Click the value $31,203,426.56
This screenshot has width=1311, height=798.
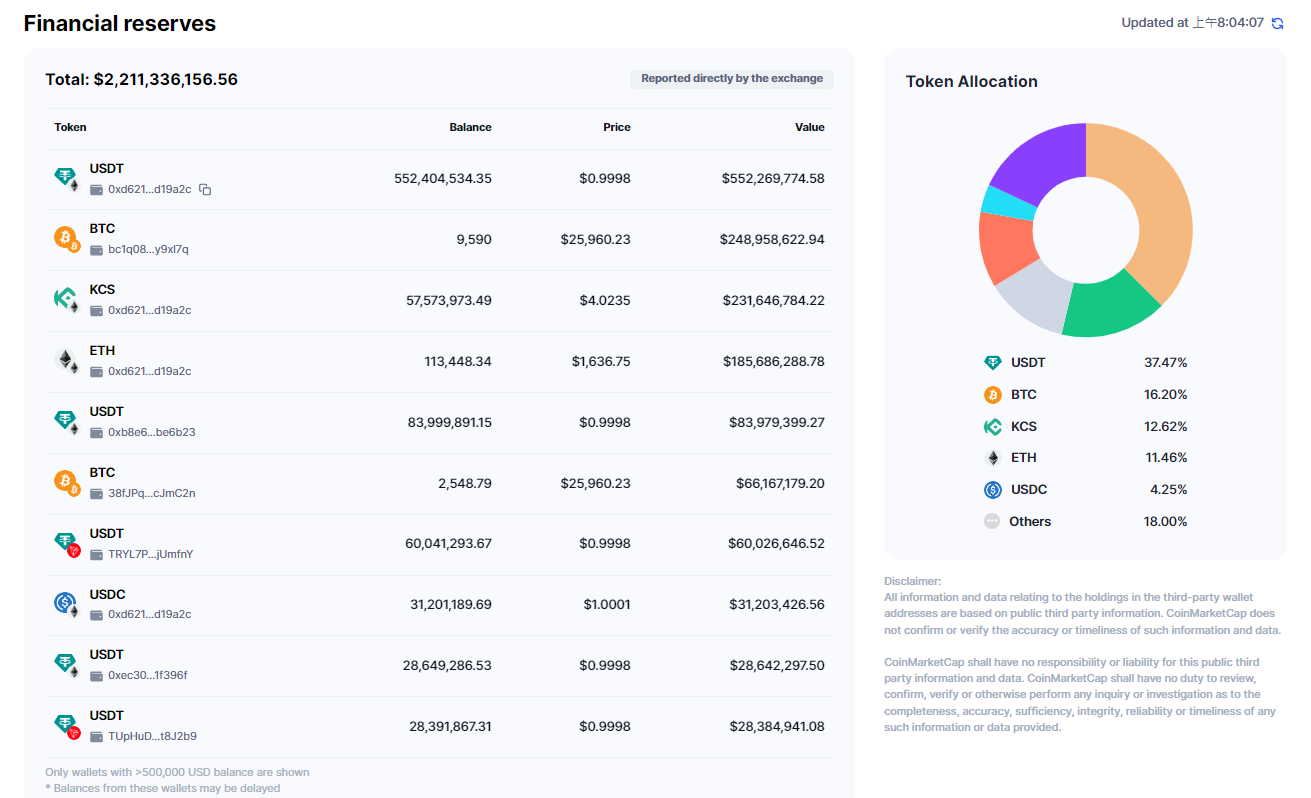[x=777, y=604]
